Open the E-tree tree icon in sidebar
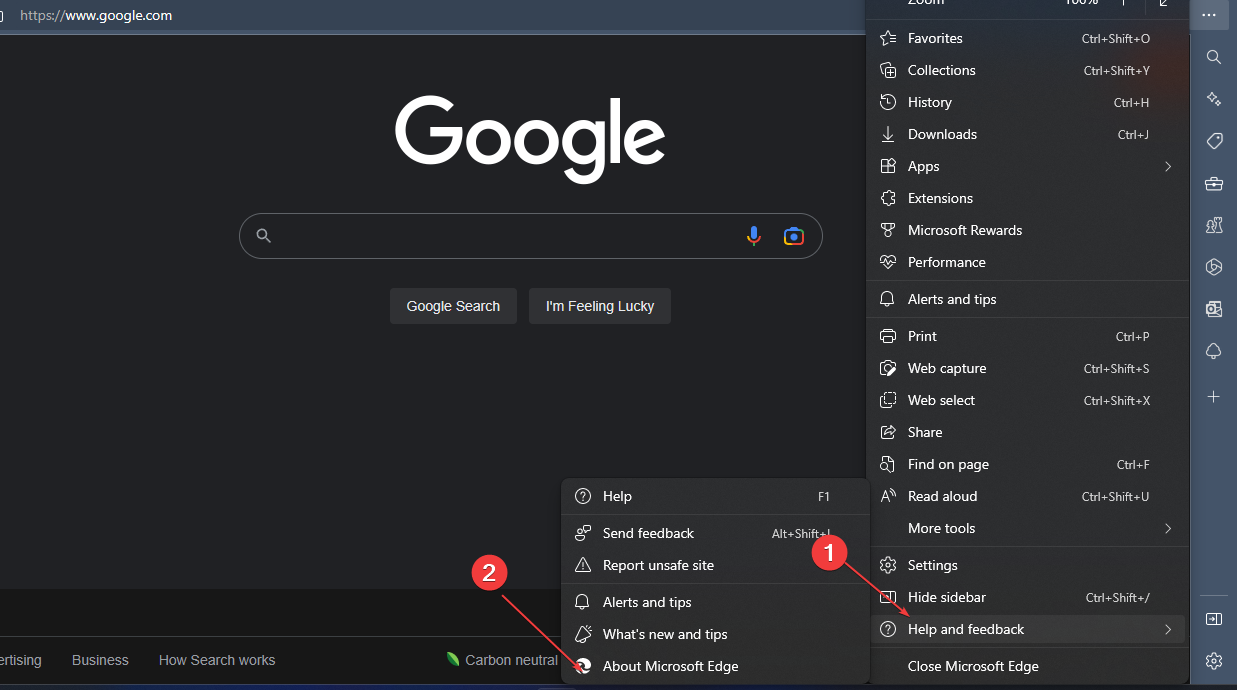This screenshot has height=690, width=1237. (x=1213, y=351)
